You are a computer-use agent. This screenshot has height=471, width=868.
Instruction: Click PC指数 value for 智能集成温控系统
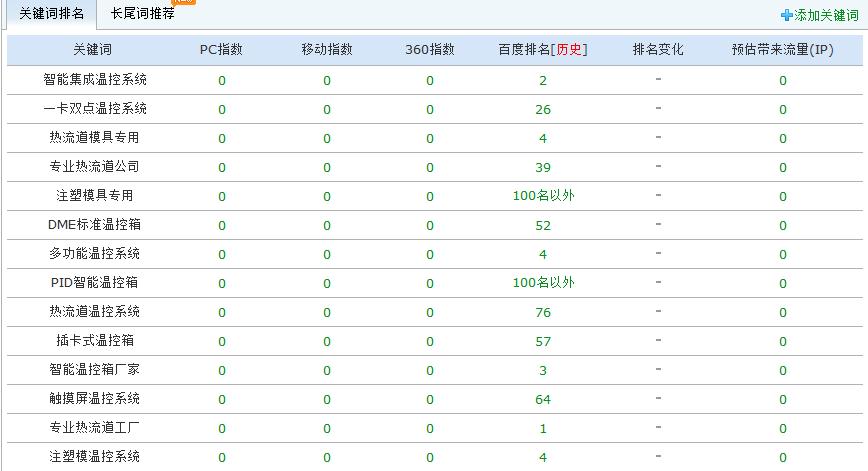(222, 81)
